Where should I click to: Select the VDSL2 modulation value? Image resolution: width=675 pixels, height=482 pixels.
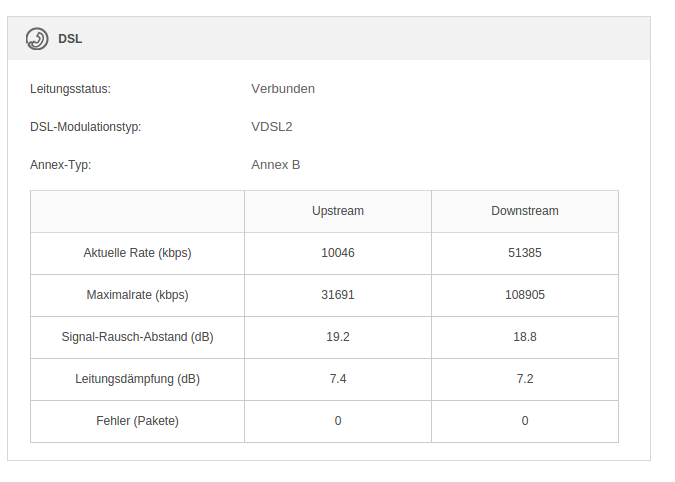tap(272, 127)
